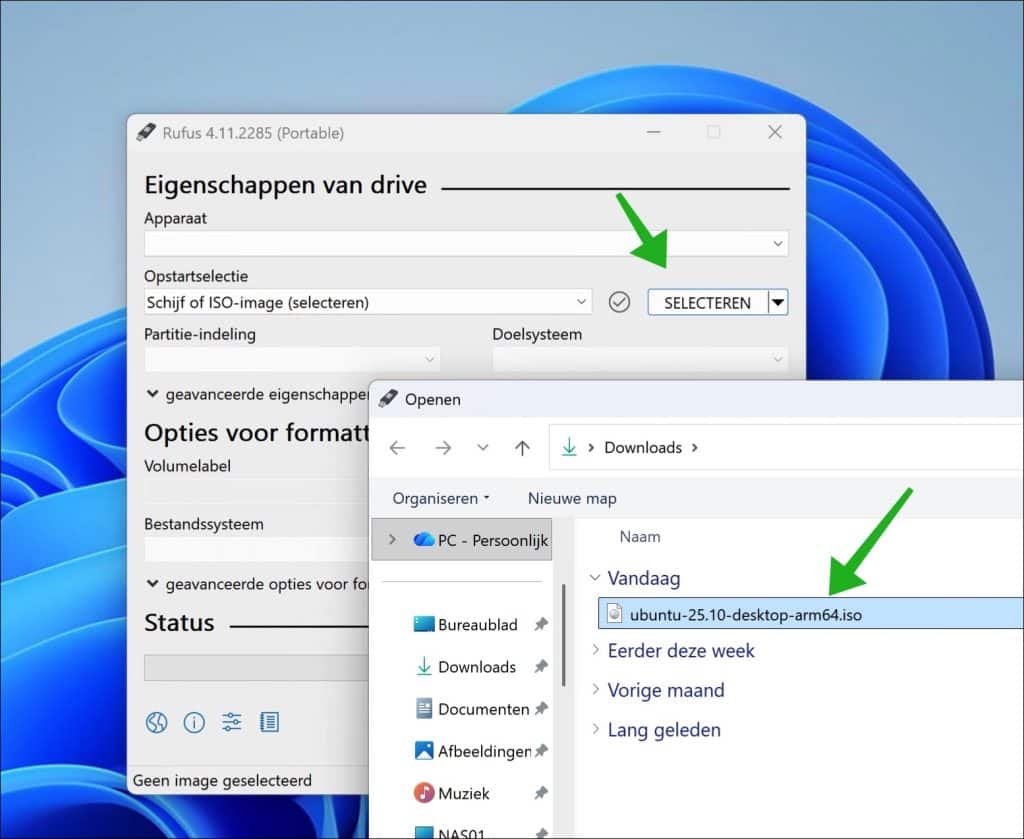Expand the Eerder deze week group
Screen dimensions: 1024x839
pos(596,651)
